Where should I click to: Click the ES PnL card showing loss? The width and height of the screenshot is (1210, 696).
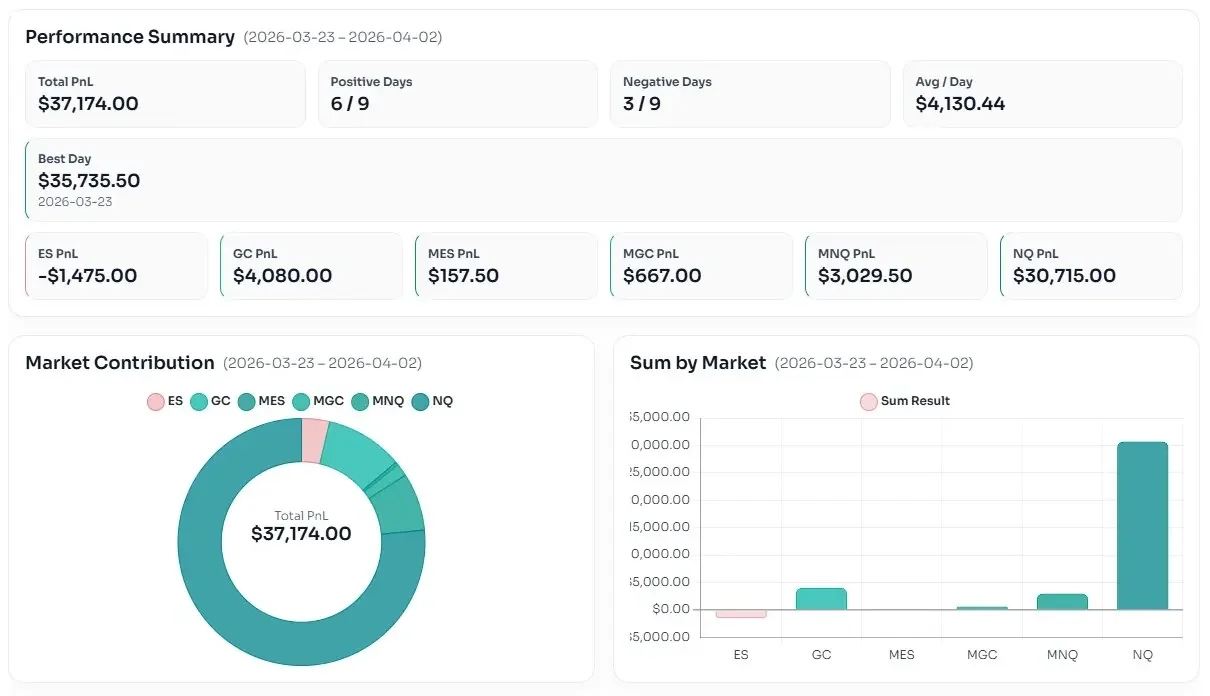pos(116,266)
